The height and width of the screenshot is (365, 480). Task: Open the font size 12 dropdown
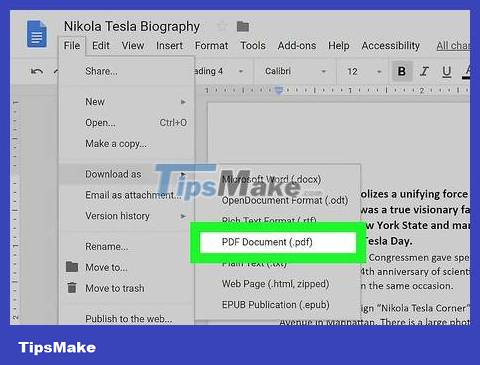click(x=364, y=71)
